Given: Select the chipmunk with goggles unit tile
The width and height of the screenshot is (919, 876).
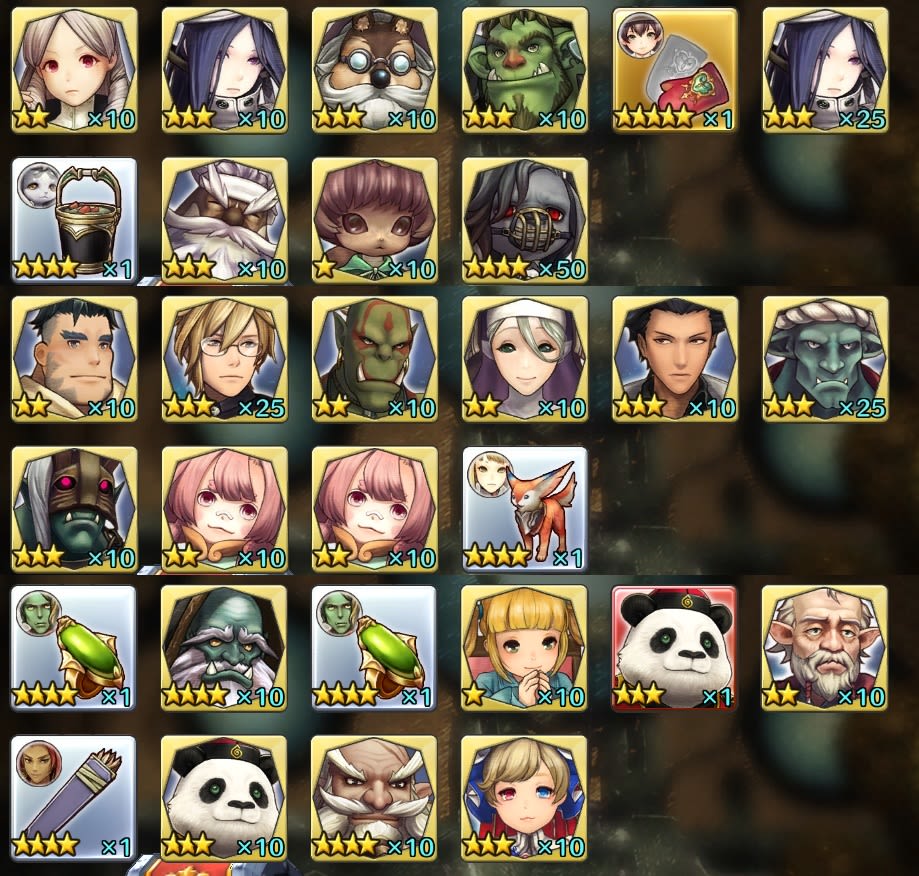Looking at the screenshot, I should pos(375,70).
